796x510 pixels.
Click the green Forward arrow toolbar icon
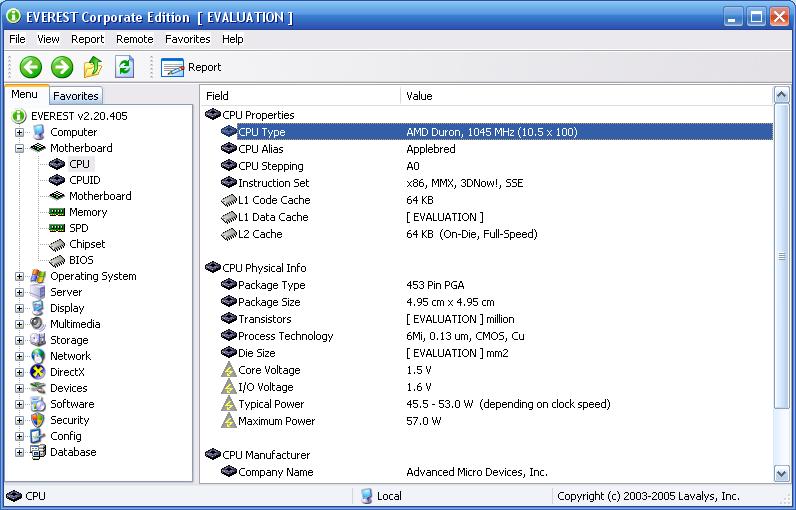[62, 67]
